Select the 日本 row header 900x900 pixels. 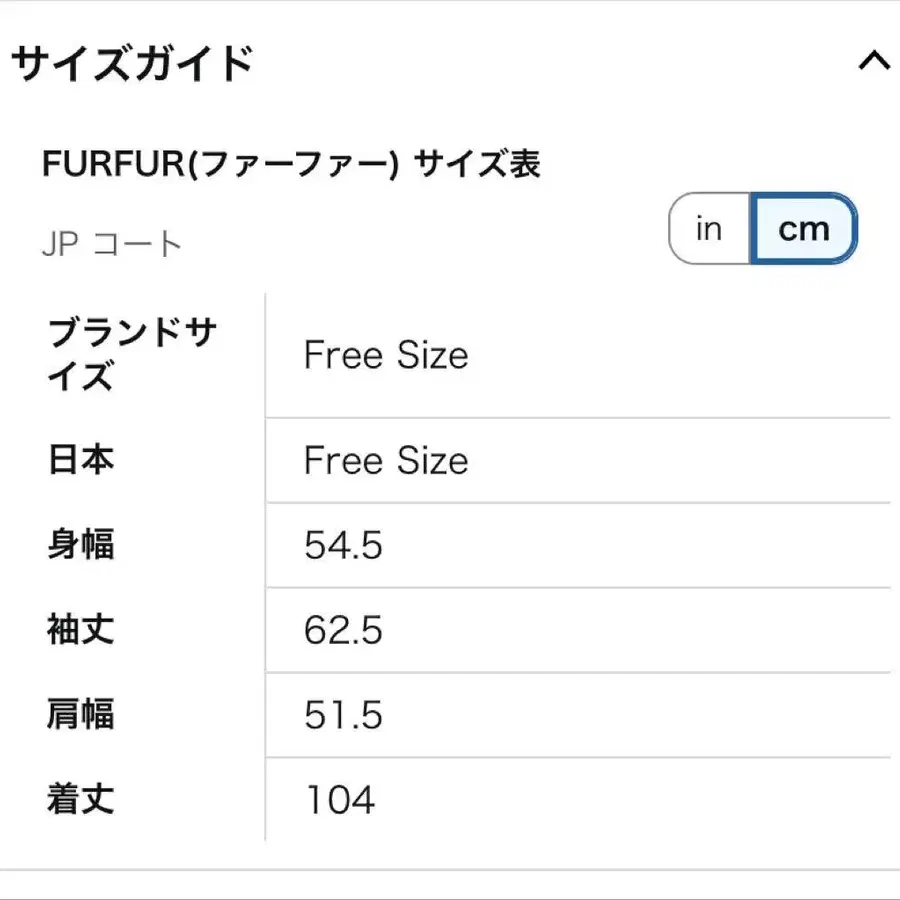point(81,460)
